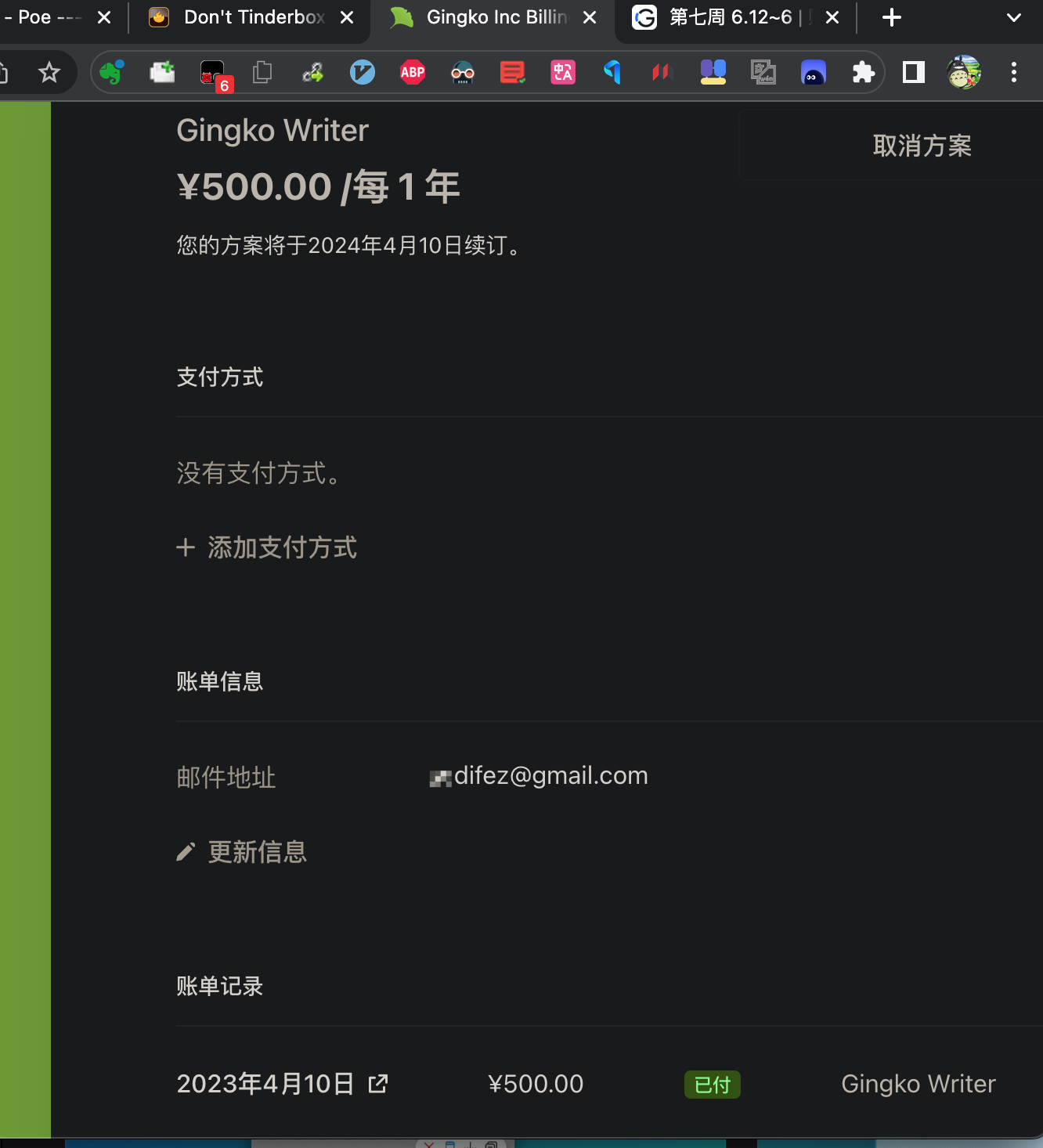Toggle the browser side panel
The width and height of the screenshot is (1043, 1148).
[x=914, y=73]
